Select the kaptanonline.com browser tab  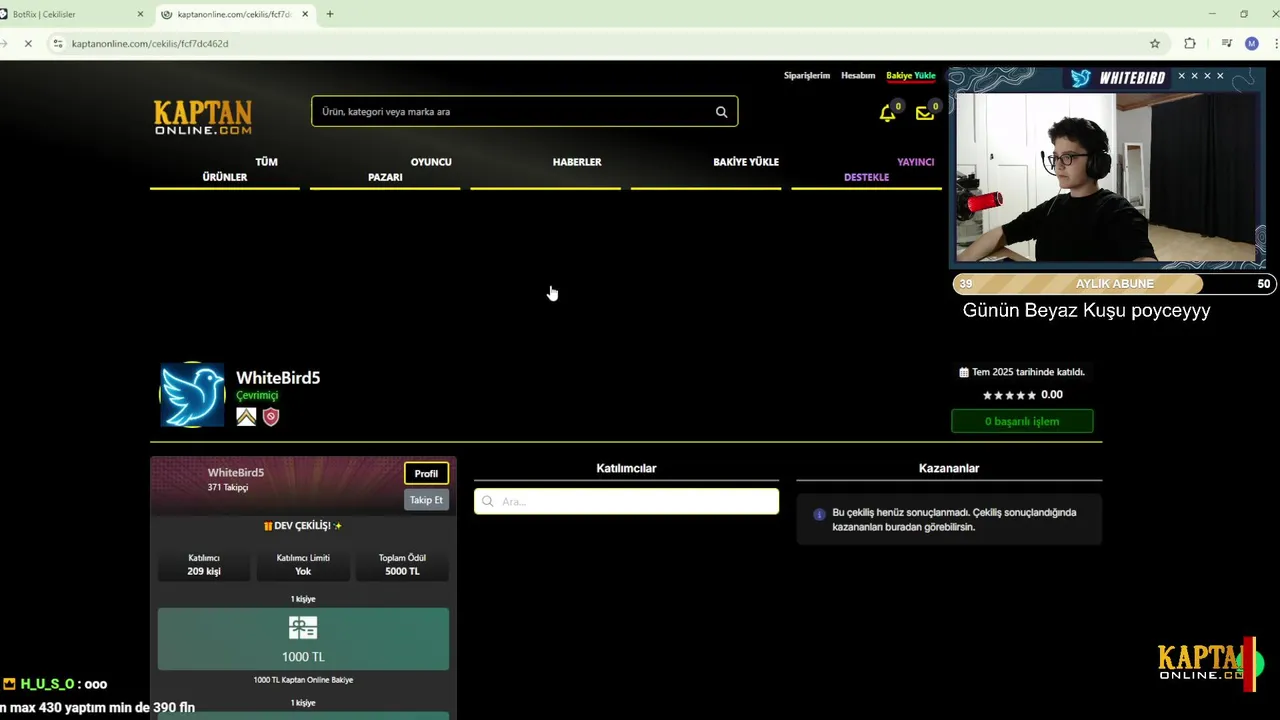point(235,14)
